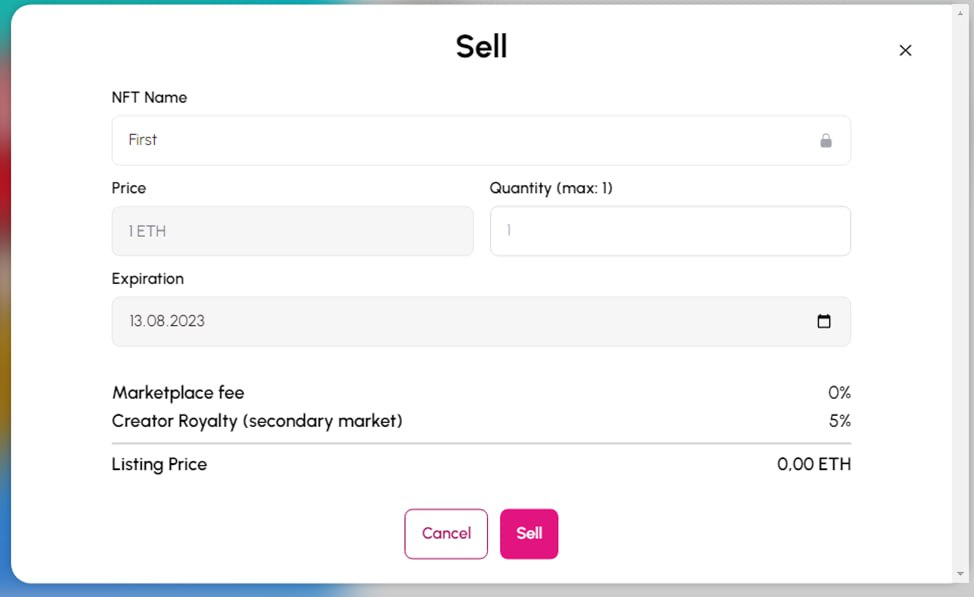Open the calendar picker icon for Expiration

[x=824, y=321]
